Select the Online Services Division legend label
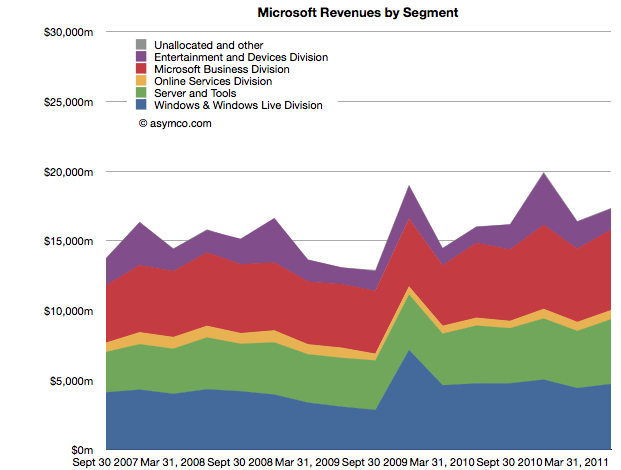621x470 pixels. 213,81
